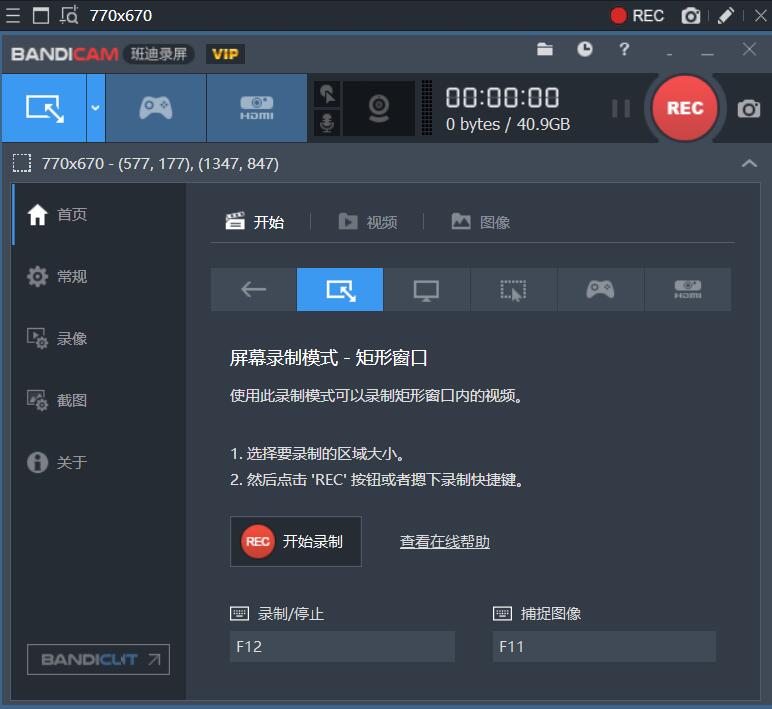Start recording with the big red REC button

pyautogui.click(x=684, y=108)
